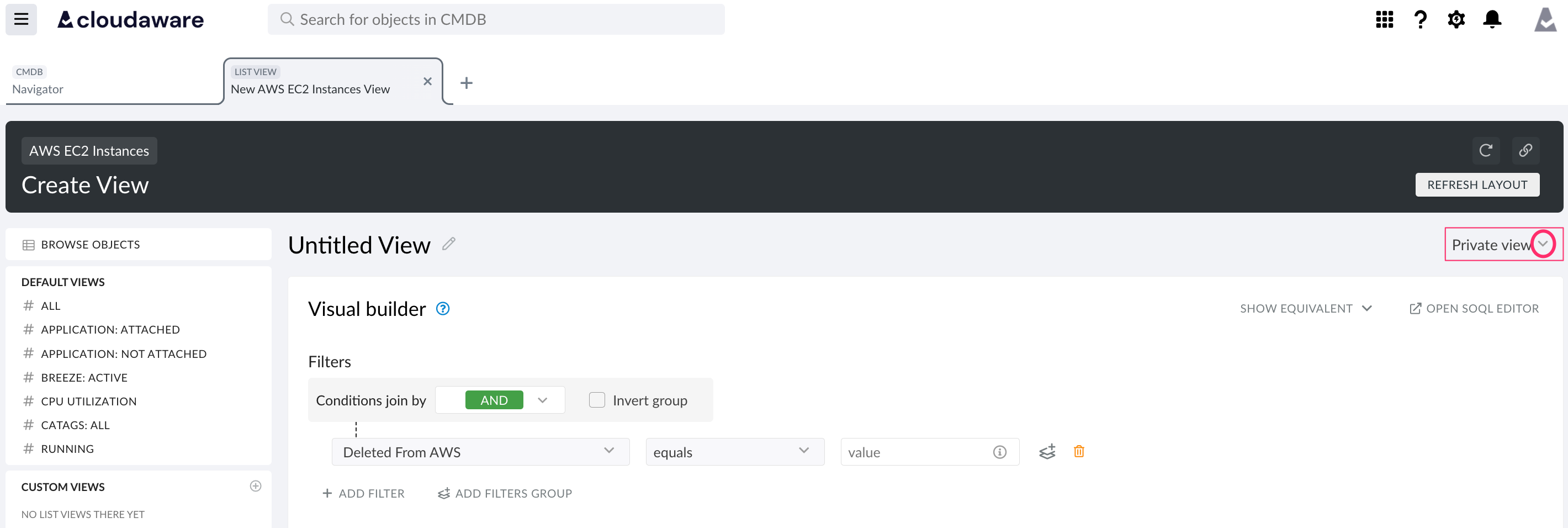Click the help question mark icon
This screenshot has width=1568, height=528.
coord(1420,19)
